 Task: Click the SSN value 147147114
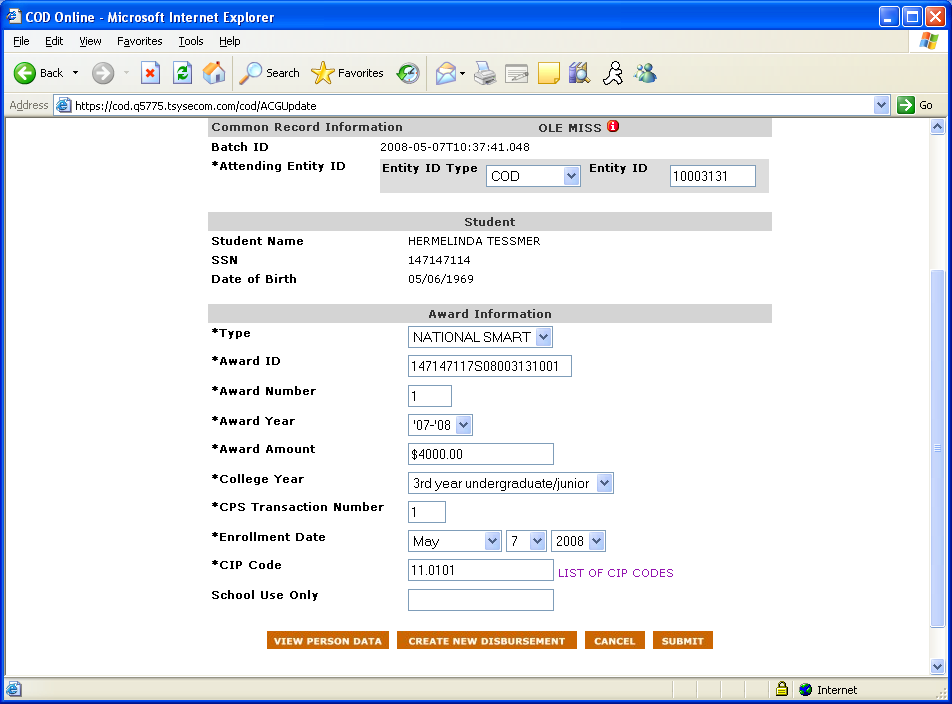coord(439,260)
